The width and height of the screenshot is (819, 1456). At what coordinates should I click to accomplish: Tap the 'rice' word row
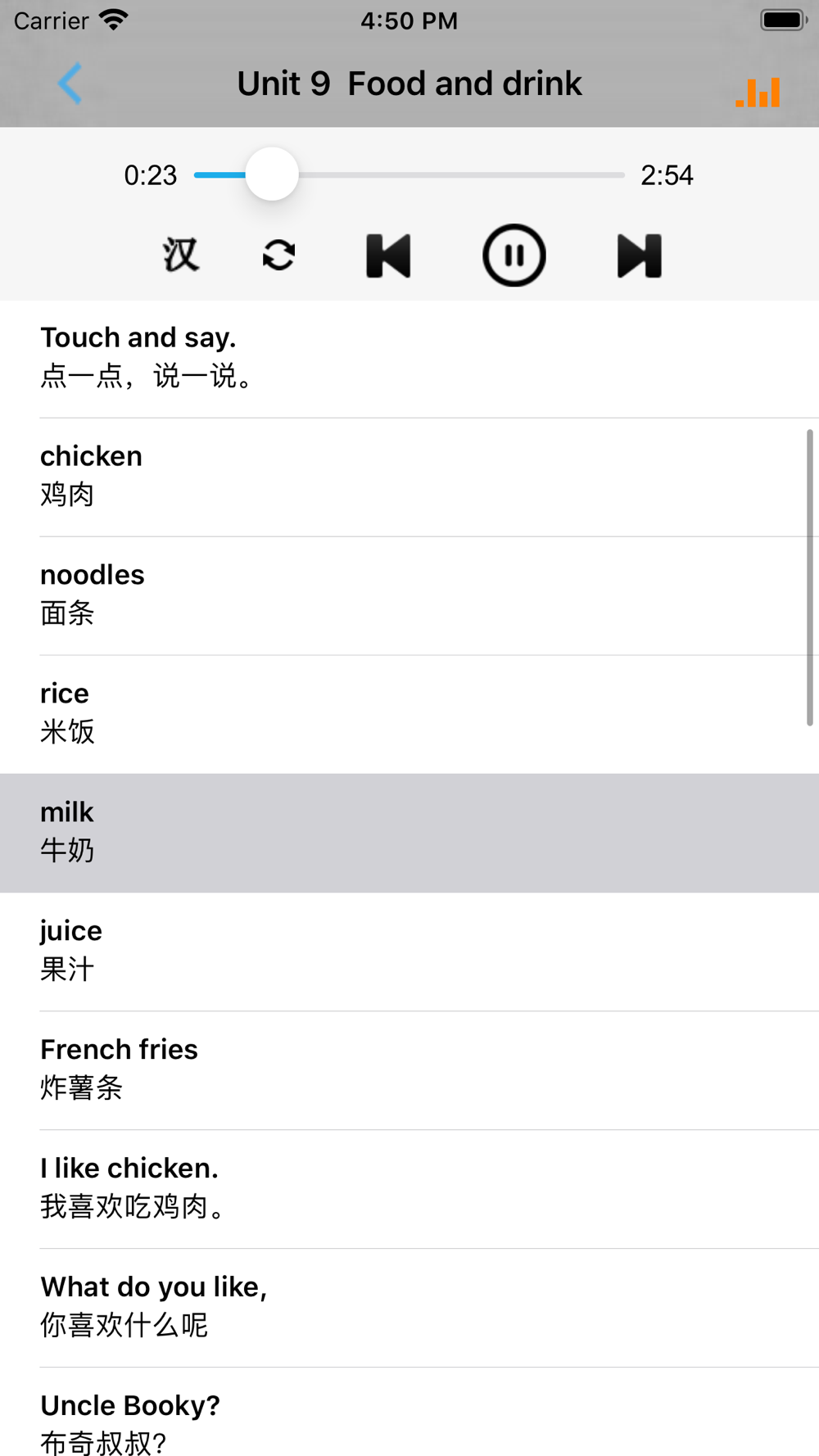coord(409,715)
